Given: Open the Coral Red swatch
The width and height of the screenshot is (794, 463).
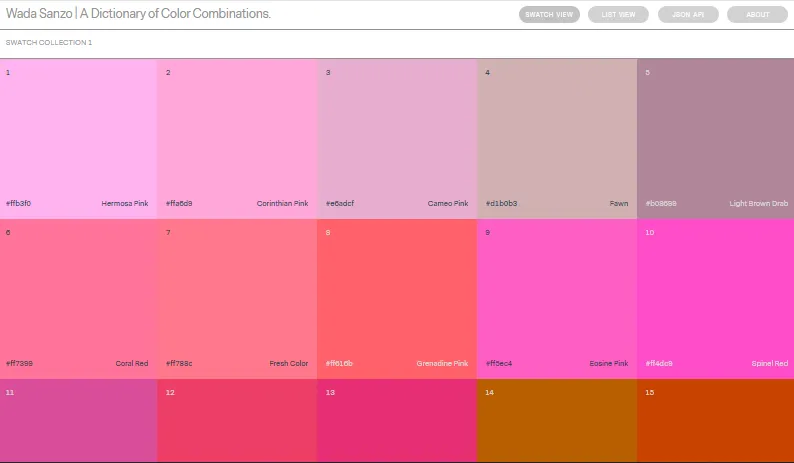Looking at the screenshot, I should point(78,298).
